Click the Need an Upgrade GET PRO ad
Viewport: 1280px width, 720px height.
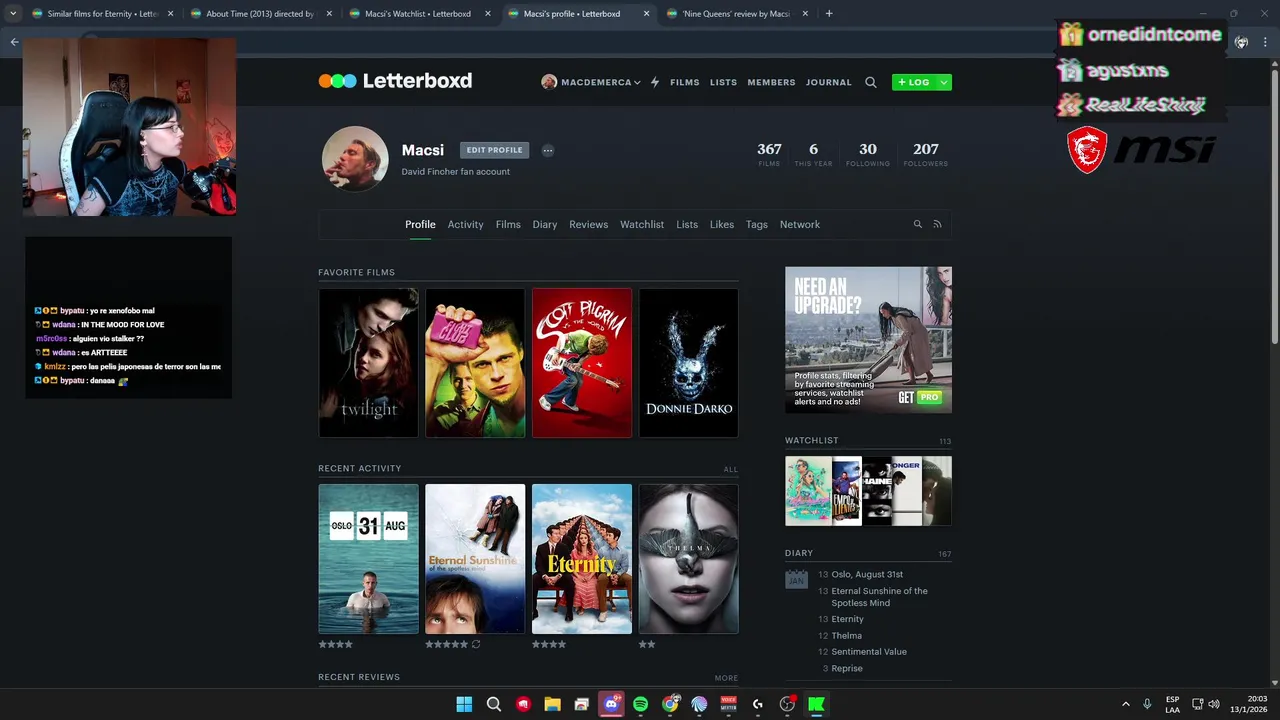click(x=868, y=340)
